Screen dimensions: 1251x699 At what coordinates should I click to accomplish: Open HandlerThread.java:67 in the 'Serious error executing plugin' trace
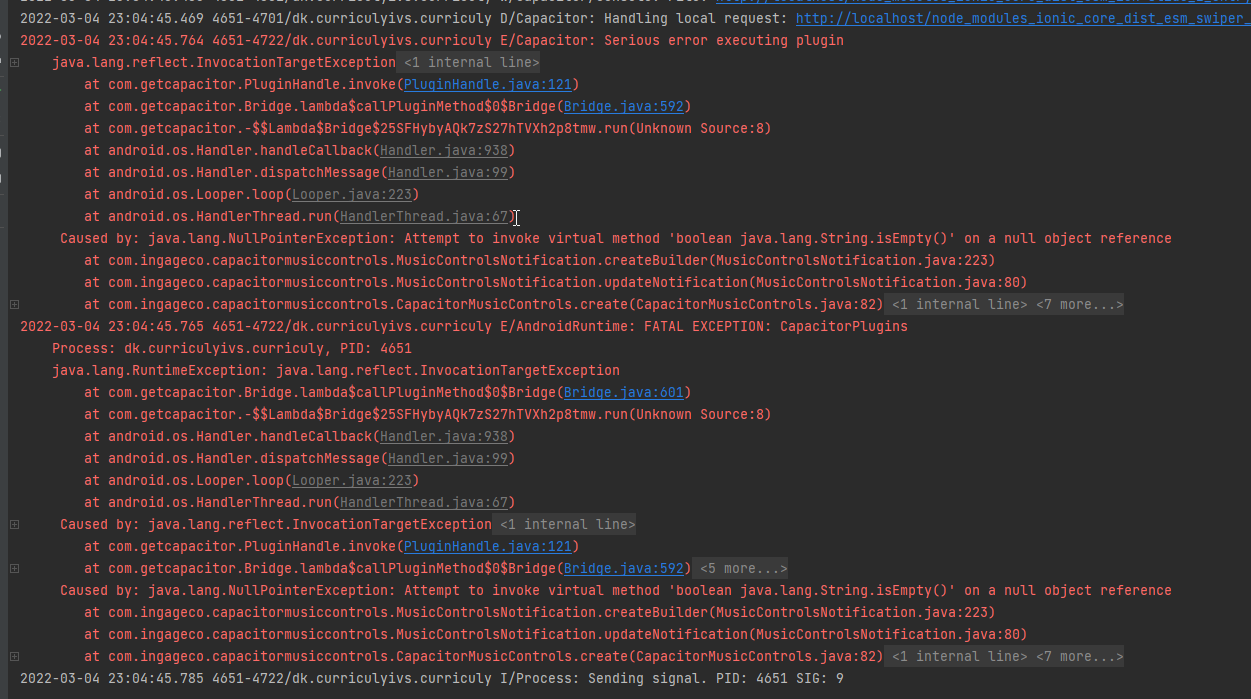(x=424, y=216)
